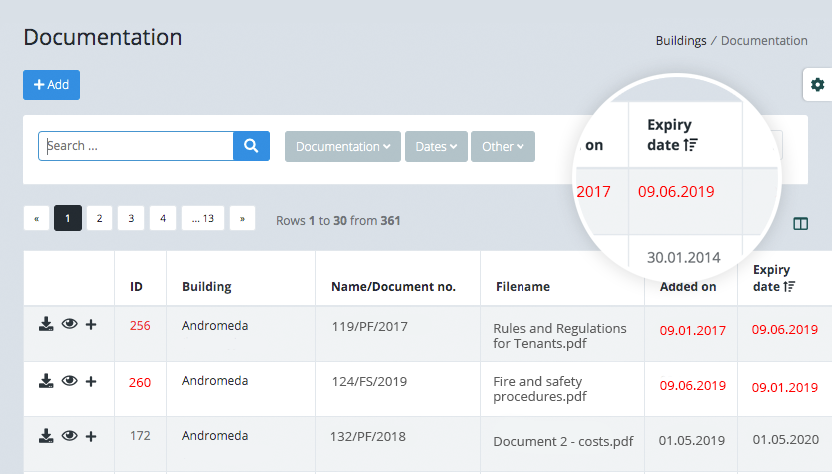Select pagination page 1
The image size is (832, 474).
point(68,218)
